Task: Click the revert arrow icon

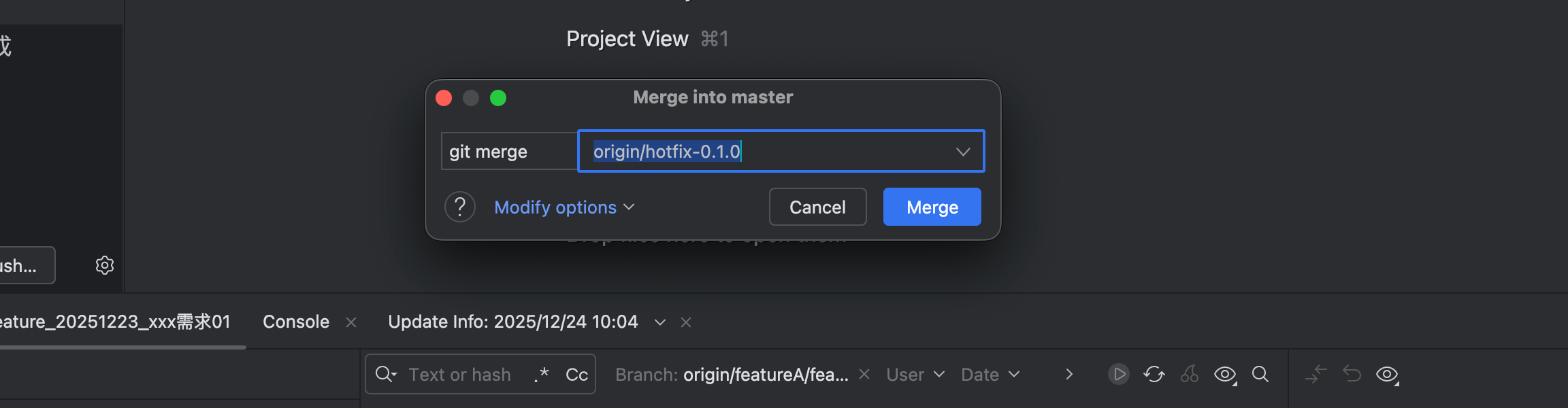Action: 1352,374
